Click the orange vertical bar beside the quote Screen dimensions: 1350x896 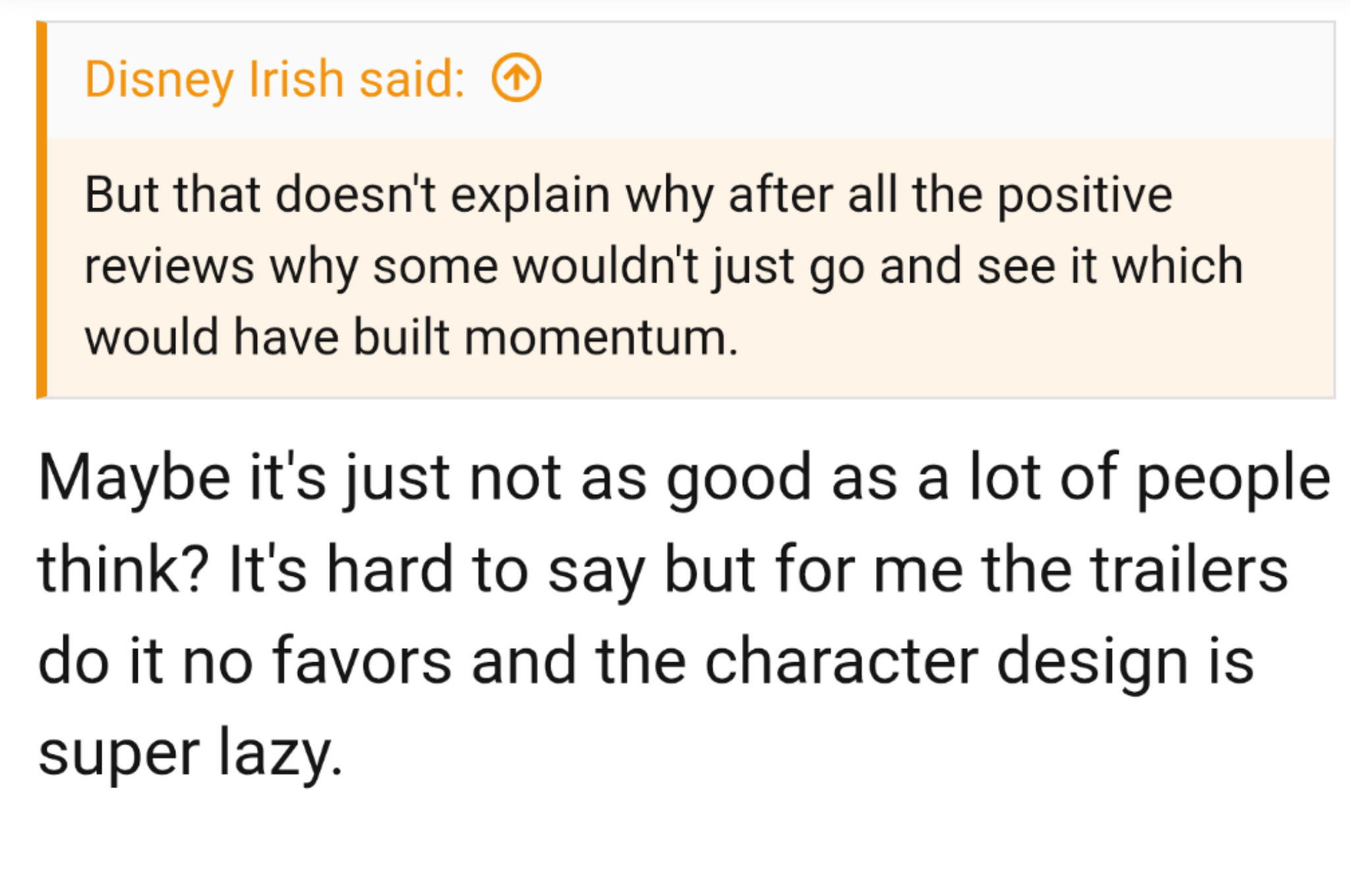click(x=42, y=210)
